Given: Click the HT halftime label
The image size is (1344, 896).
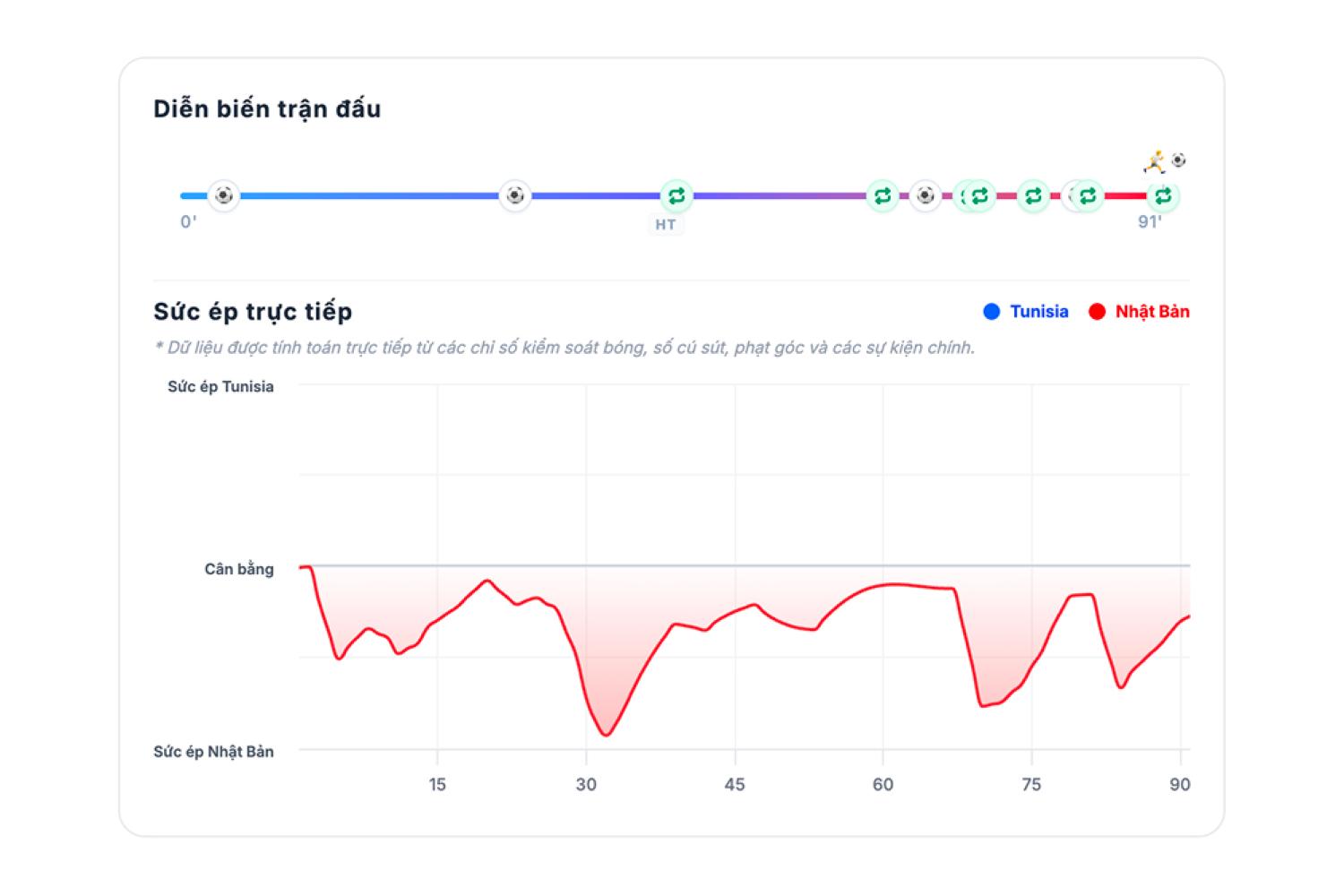Looking at the screenshot, I should (x=666, y=224).
